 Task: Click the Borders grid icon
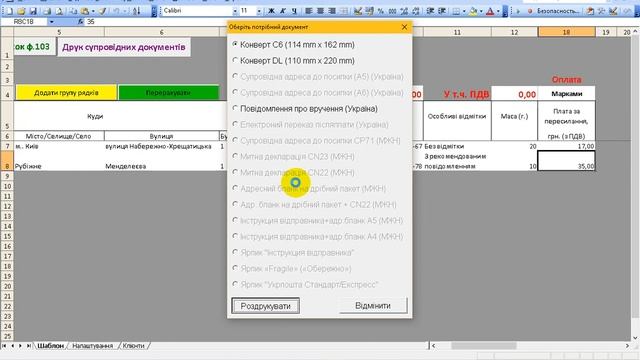(456, 11)
